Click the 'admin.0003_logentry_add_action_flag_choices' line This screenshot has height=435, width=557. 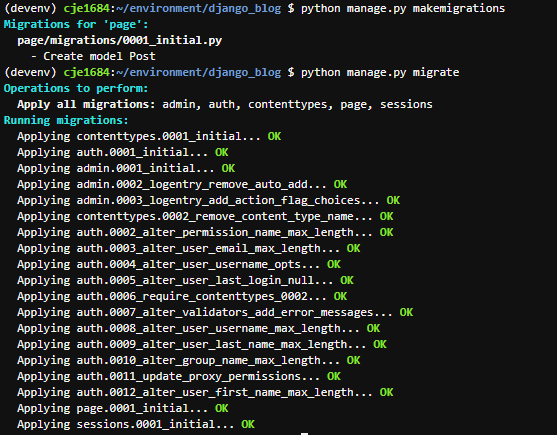209,200
